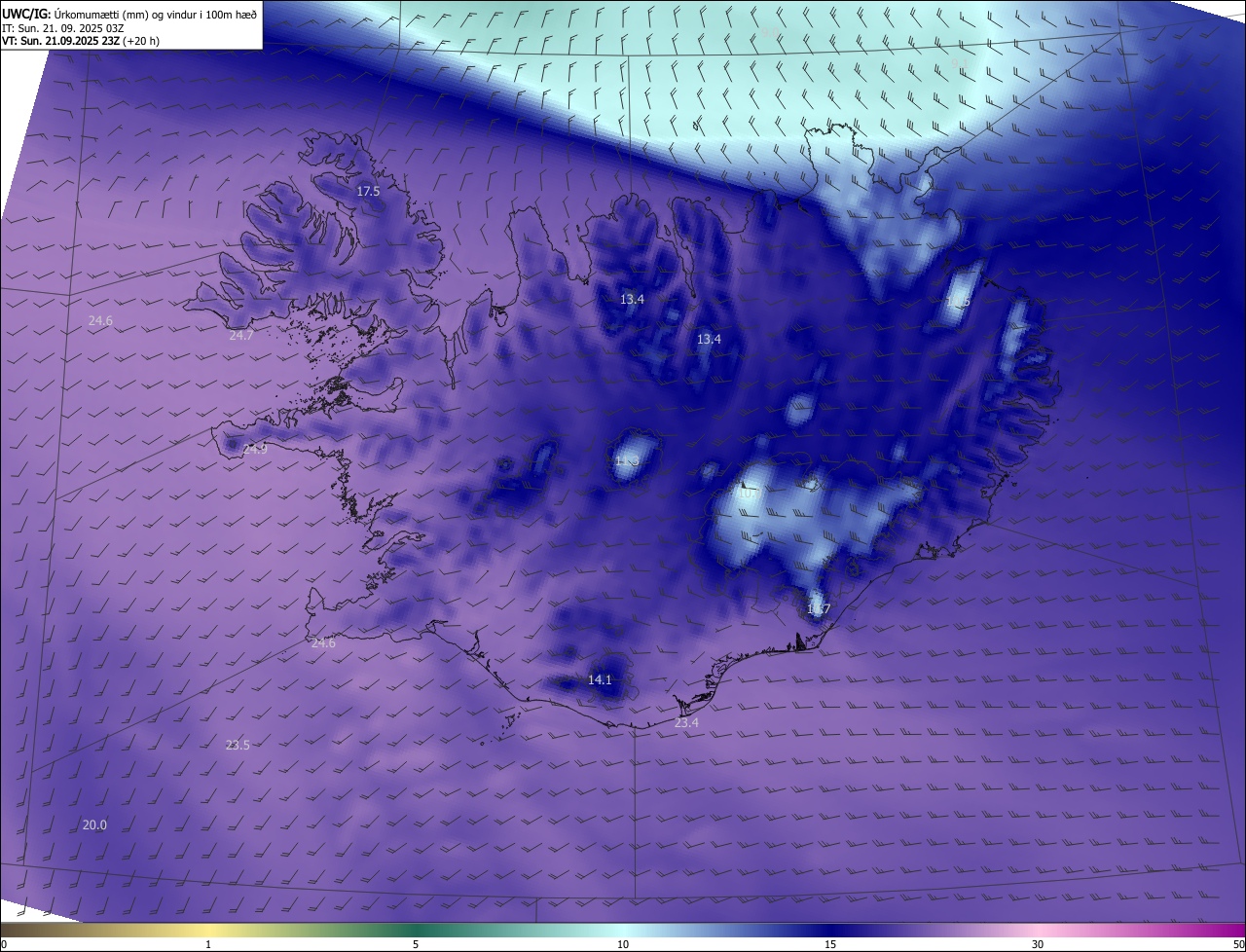Click the 1 tick on the color scale
This screenshot has width=1246, height=952.
208,944
